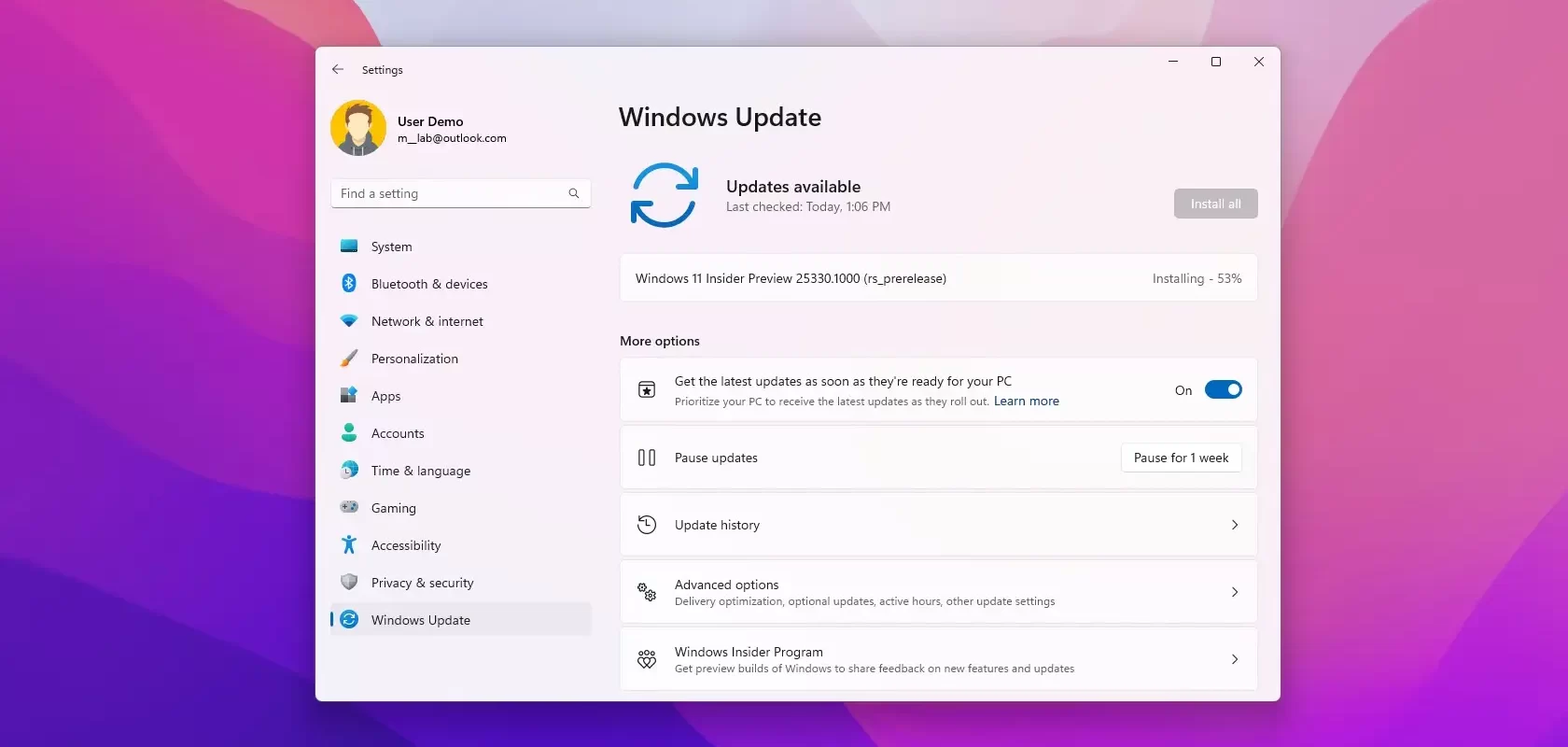
Task: Navigate to Apps settings
Action: [461, 396]
